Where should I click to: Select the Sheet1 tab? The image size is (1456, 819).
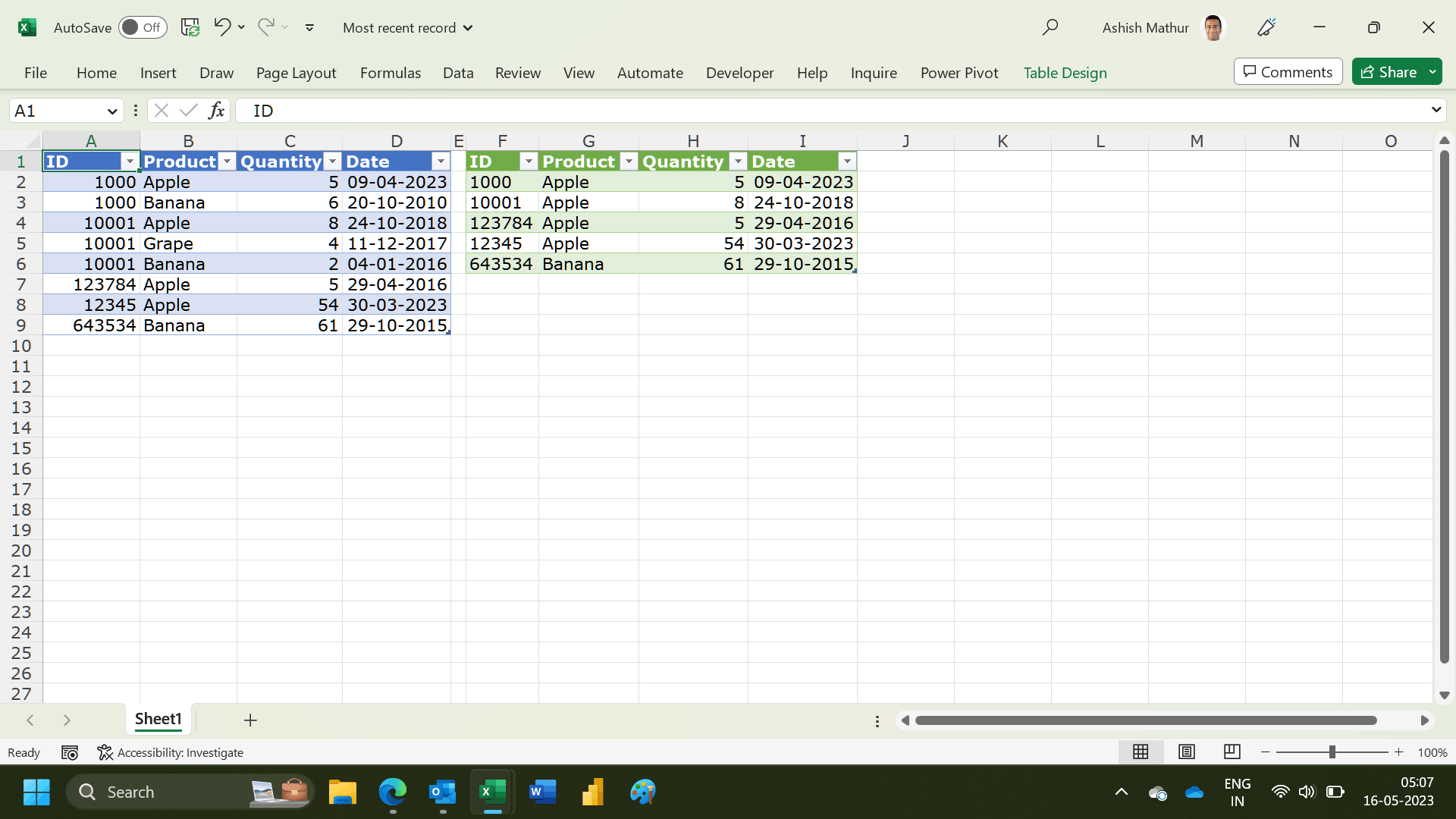(x=158, y=719)
